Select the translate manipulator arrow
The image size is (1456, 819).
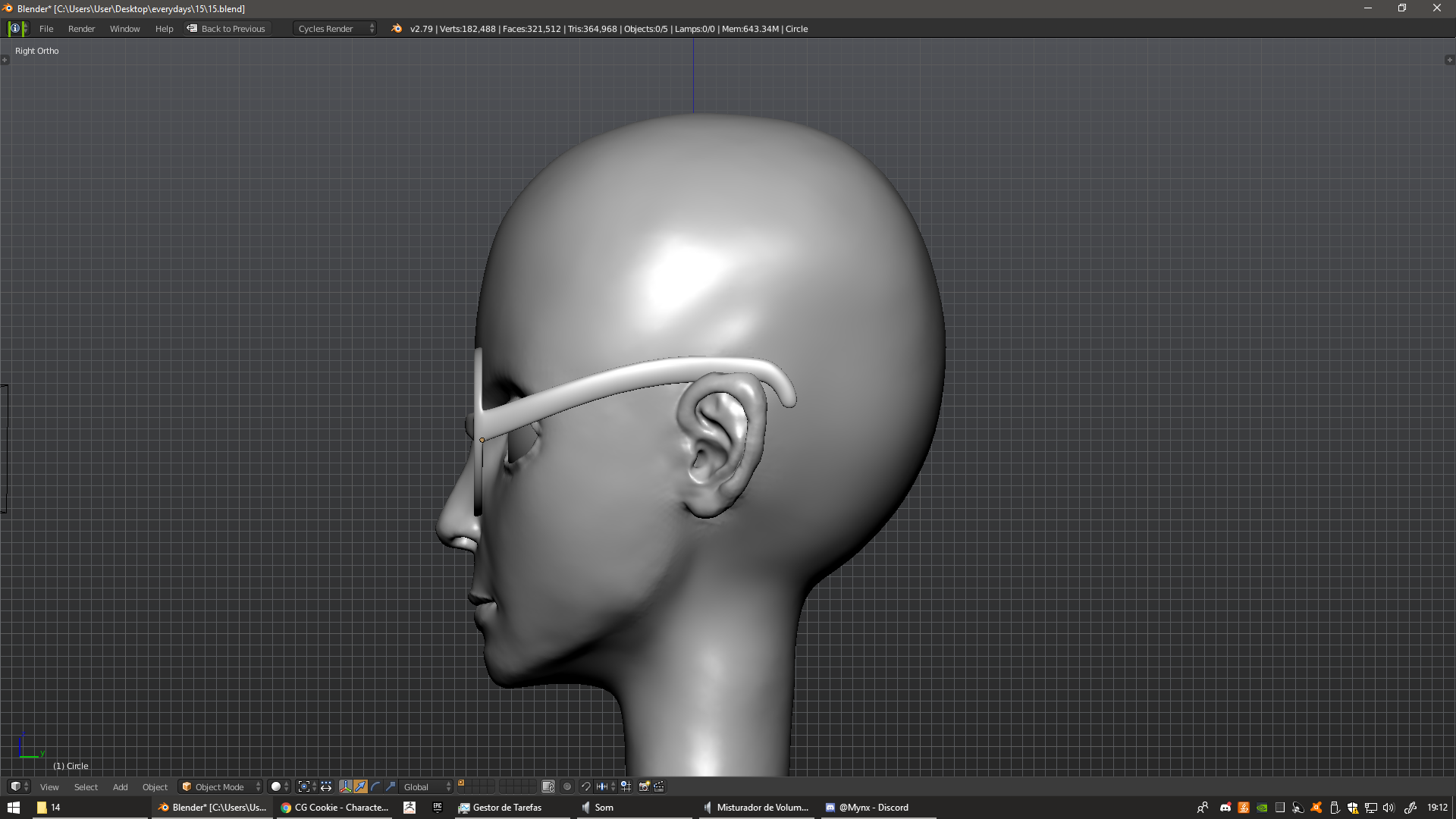click(361, 786)
